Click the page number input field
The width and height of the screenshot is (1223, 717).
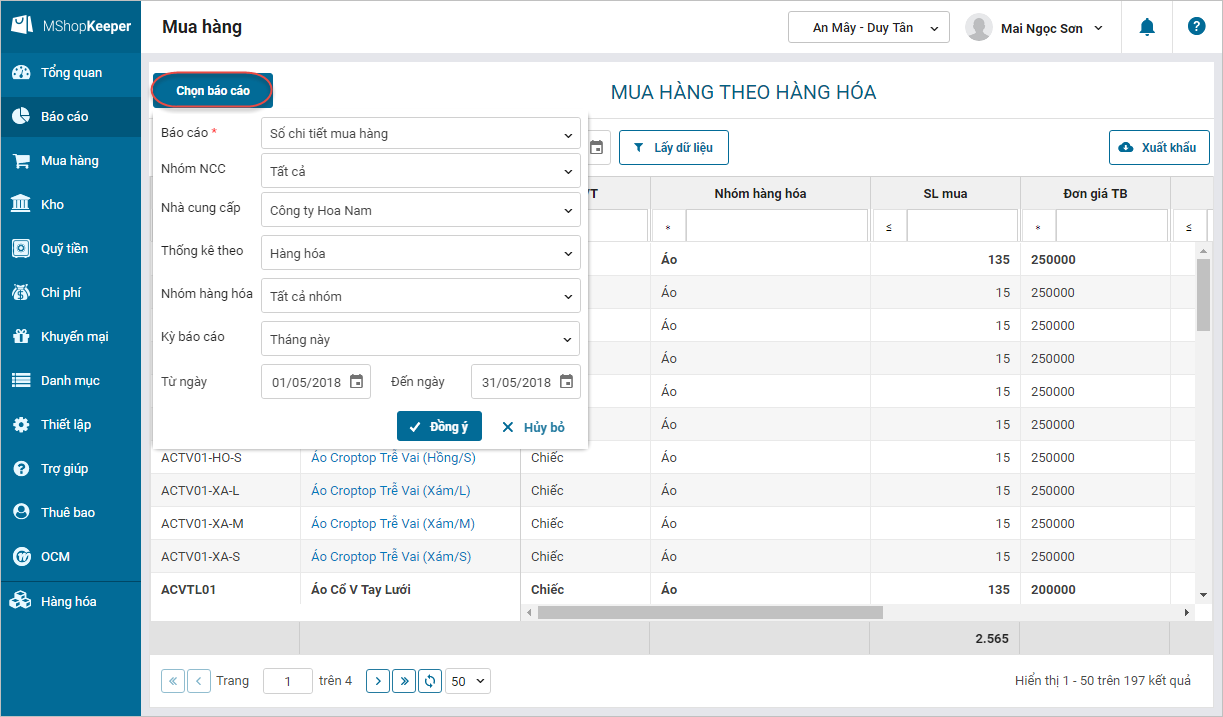288,681
